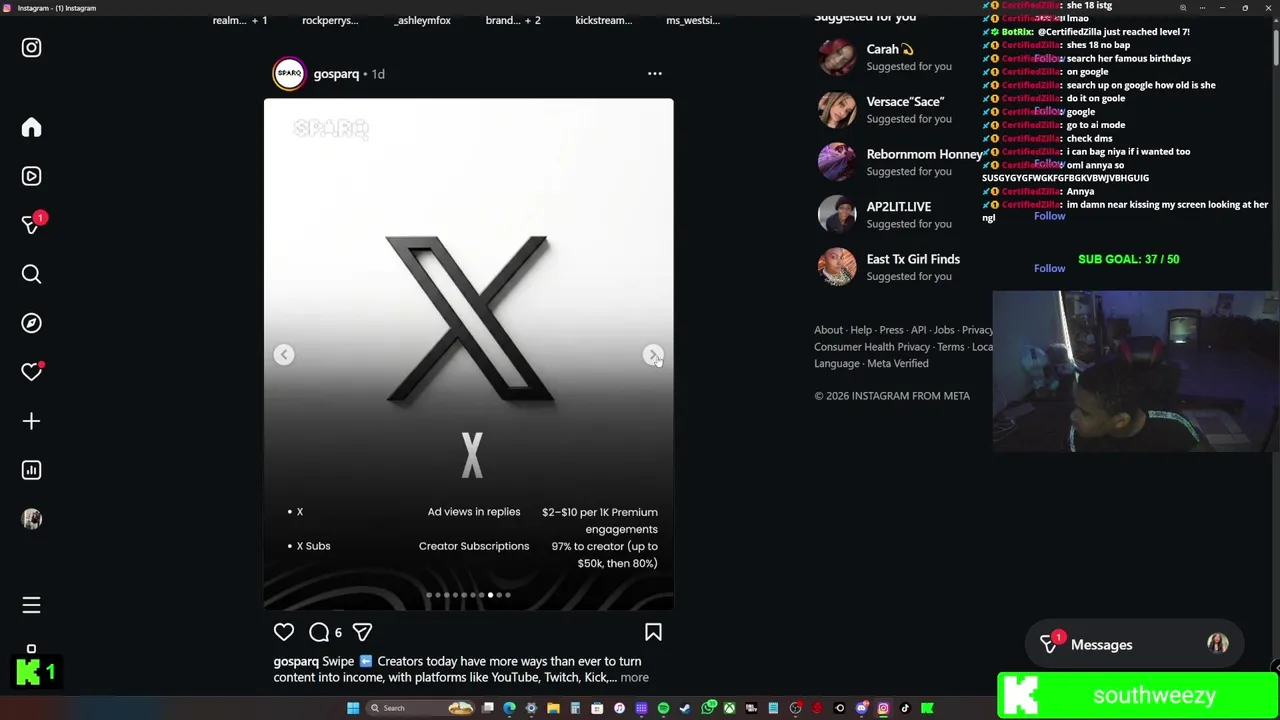The height and width of the screenshot is (720, 1280).
Task: Open Microsoft Edge from the taskbar
Action: 510,708
